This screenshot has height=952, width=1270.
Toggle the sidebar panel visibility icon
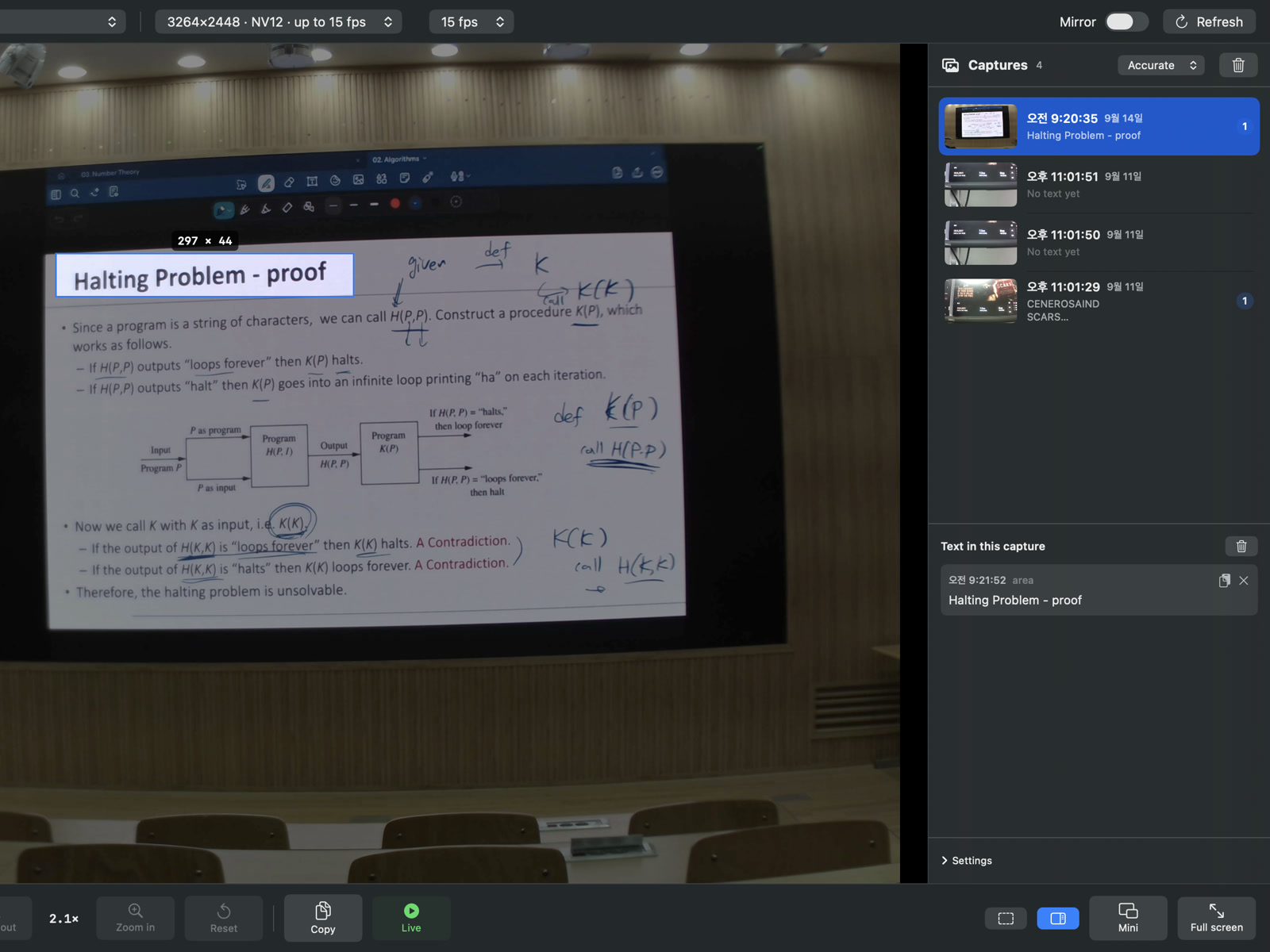(1058, 918)
